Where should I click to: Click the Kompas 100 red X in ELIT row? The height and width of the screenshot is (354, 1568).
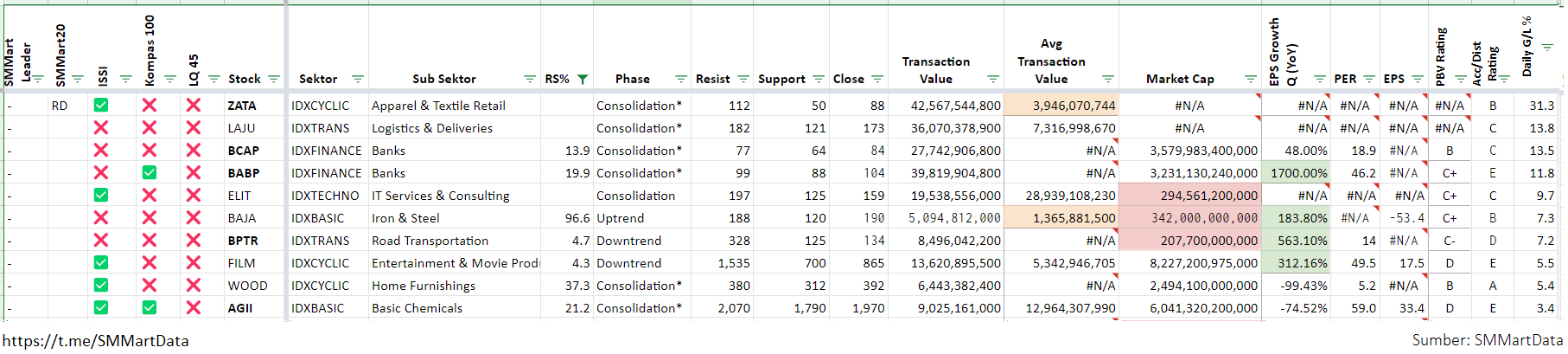pyautogui.click(x=150, y=195)
